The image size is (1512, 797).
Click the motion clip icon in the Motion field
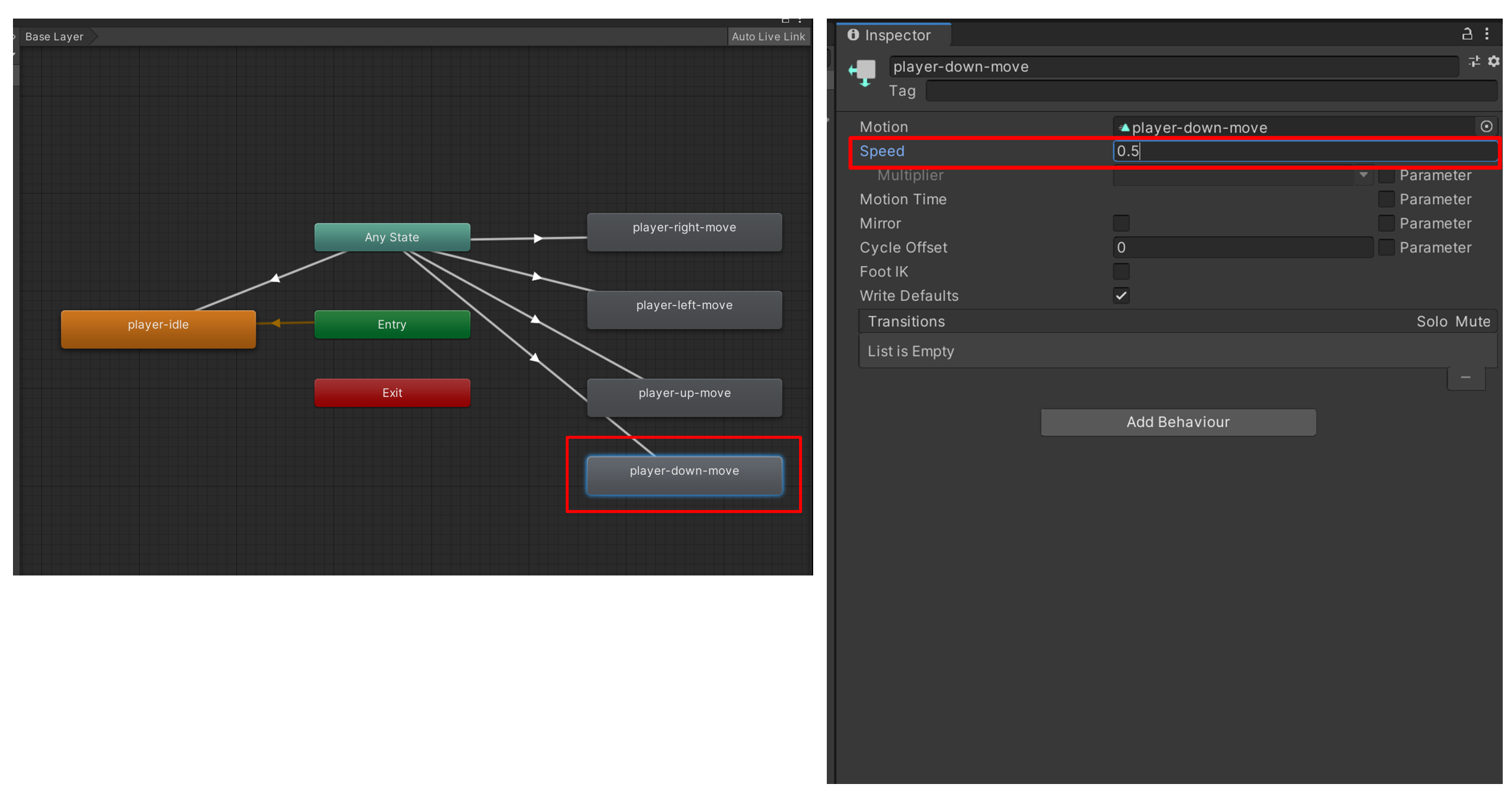point(1124,128)
